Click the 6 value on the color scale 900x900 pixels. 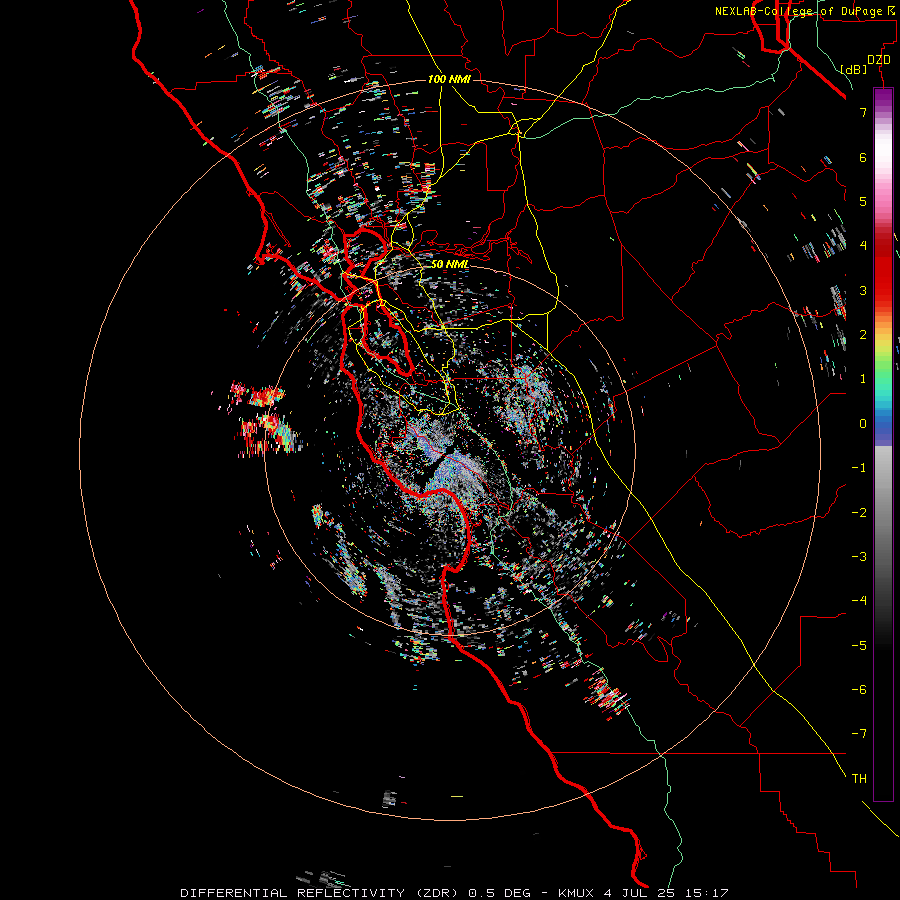tap(863, 157)
